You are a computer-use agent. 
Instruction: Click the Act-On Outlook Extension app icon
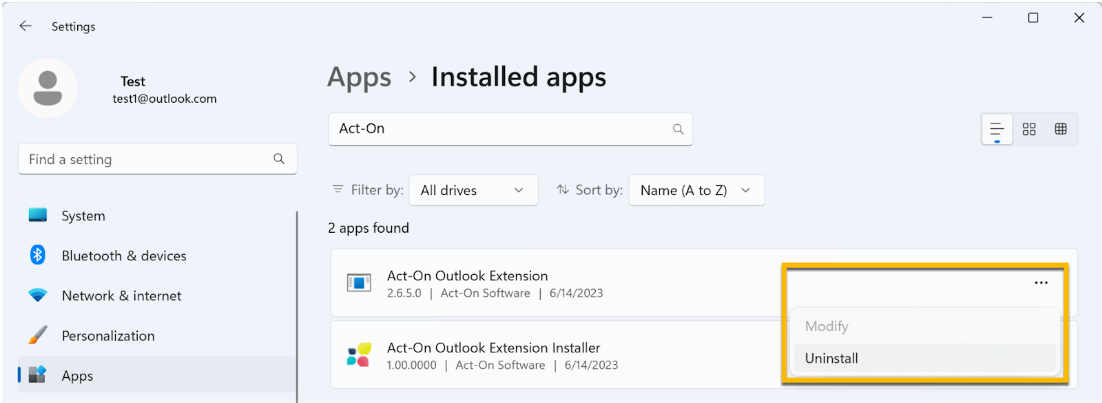coord(358,283)
